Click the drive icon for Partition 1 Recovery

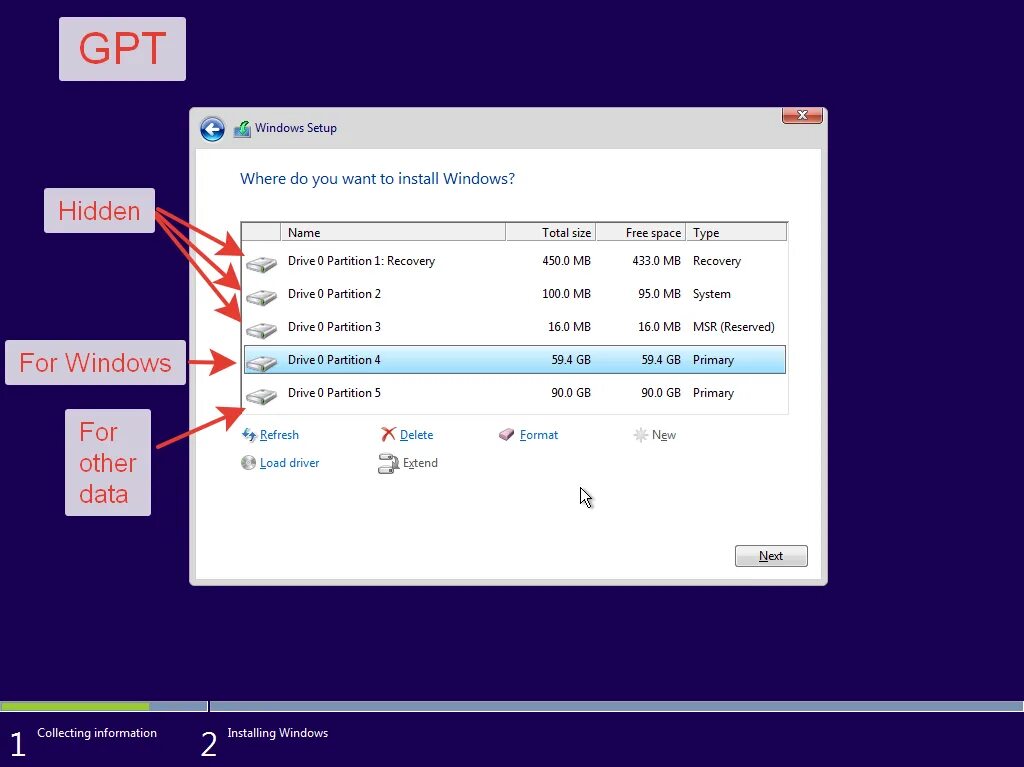262,264
